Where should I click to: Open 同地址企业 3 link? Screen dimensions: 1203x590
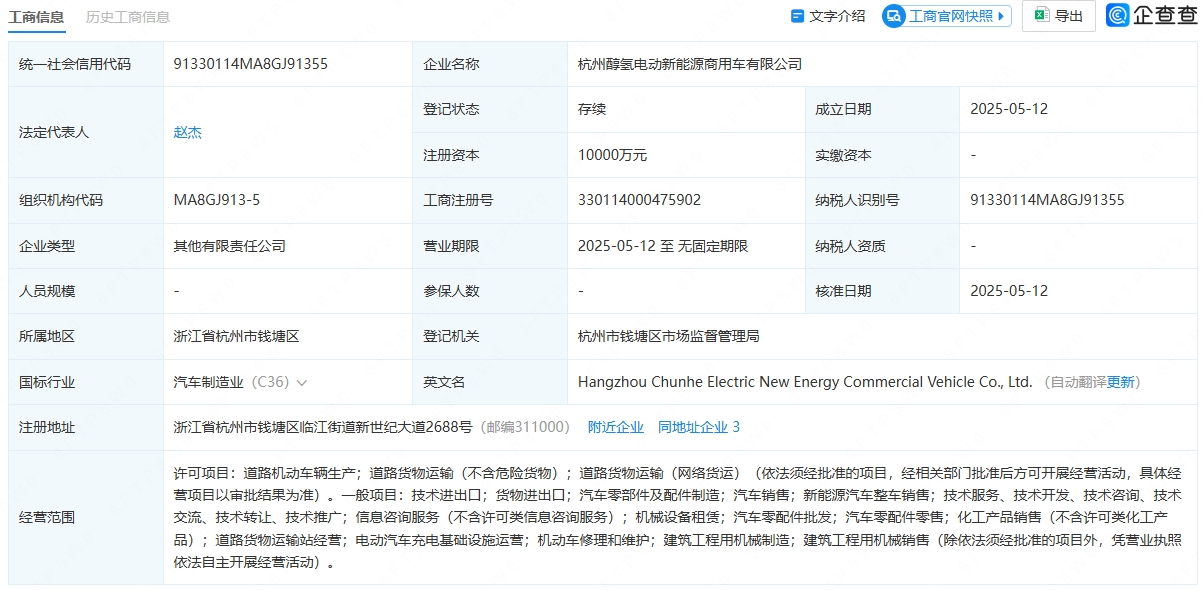[x=699, y=427]
